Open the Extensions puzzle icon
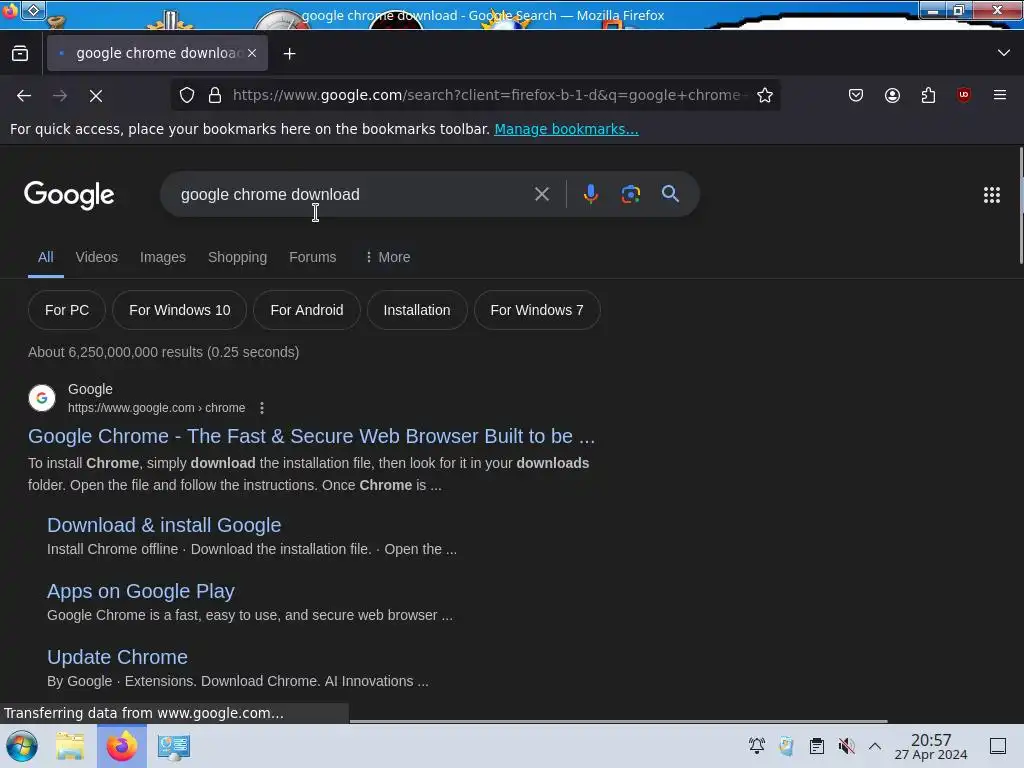The height and width of the screenshot is (768, 1024). (x=928, y=95)
